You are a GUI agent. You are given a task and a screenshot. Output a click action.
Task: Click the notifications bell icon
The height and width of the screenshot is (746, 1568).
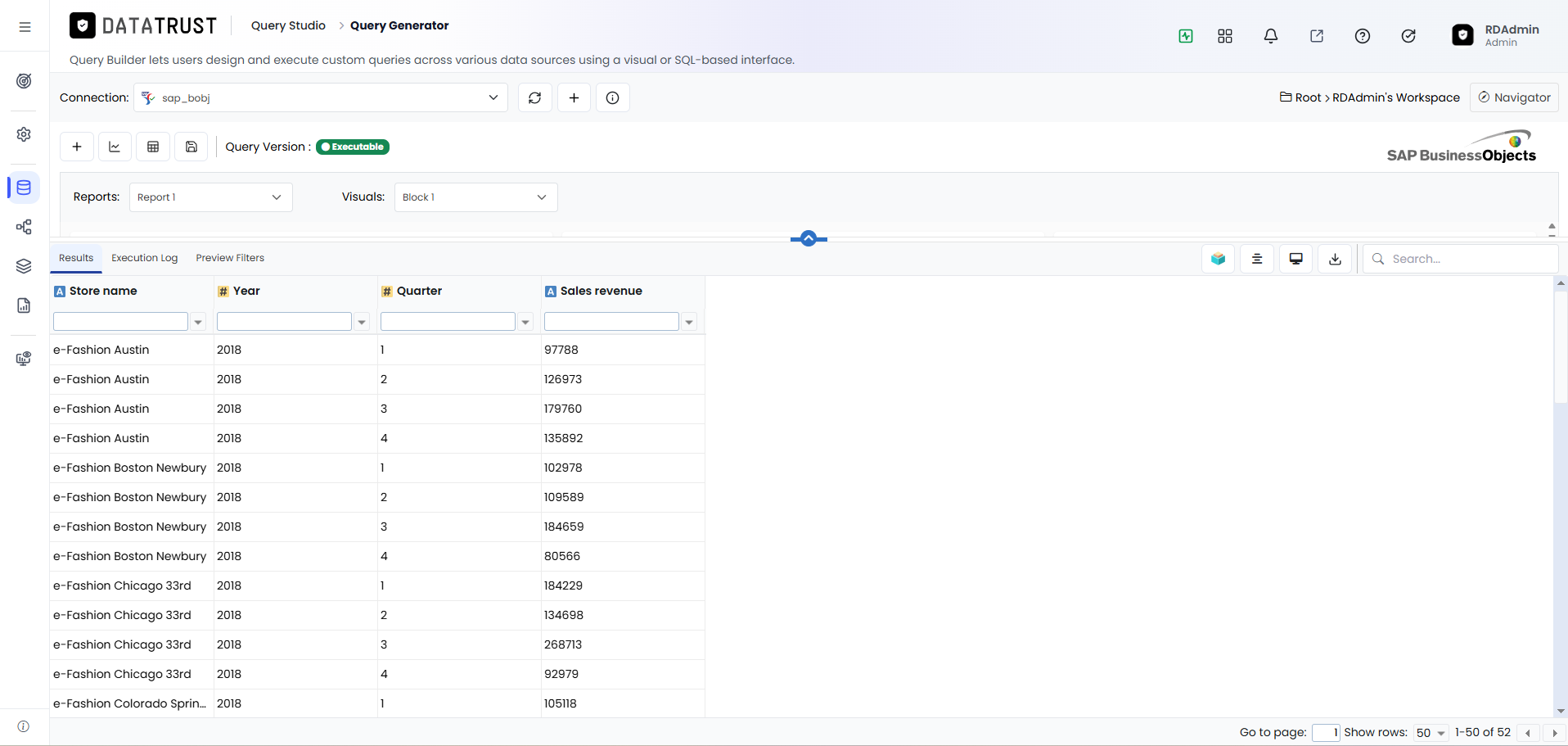point(1271,36)
